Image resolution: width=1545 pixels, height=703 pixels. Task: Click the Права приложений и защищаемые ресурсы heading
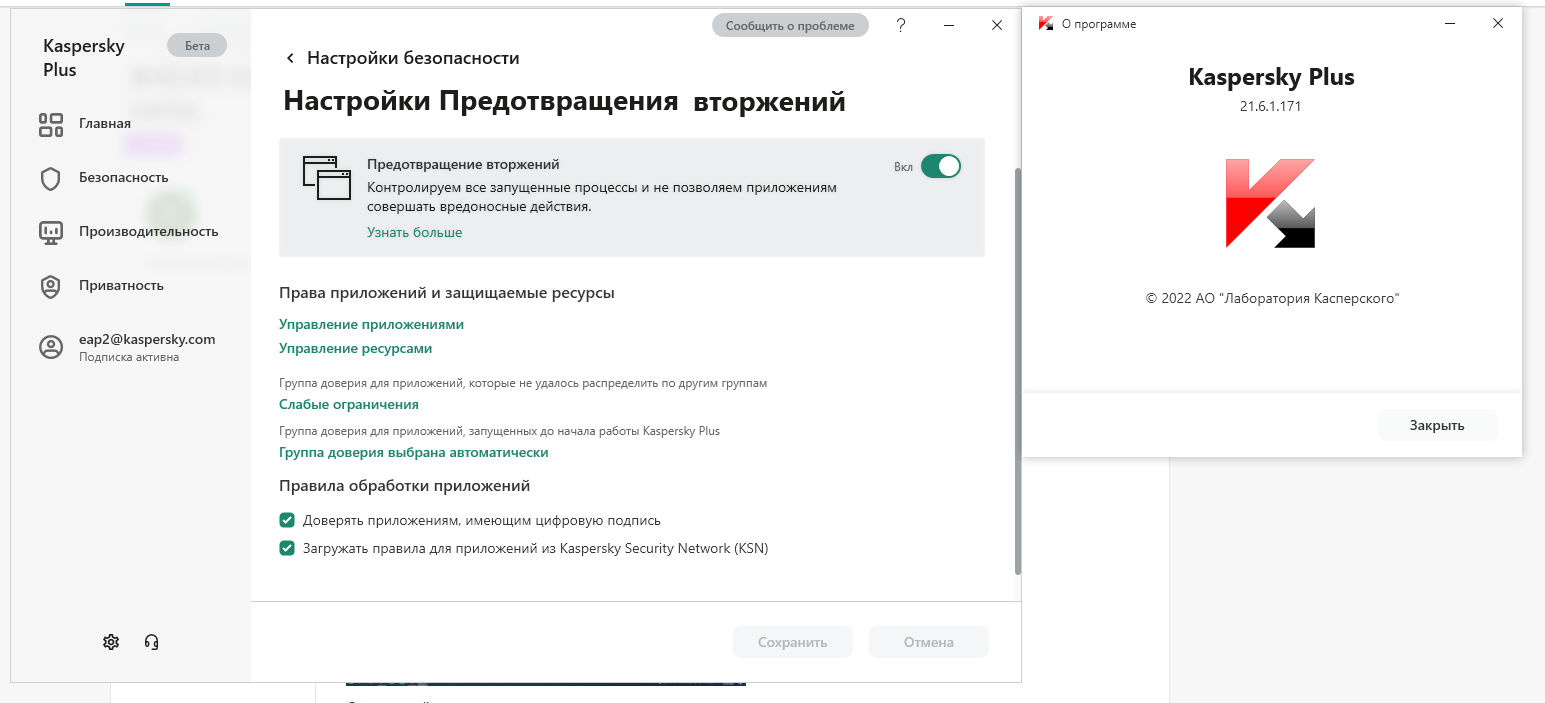coord(446,293)
